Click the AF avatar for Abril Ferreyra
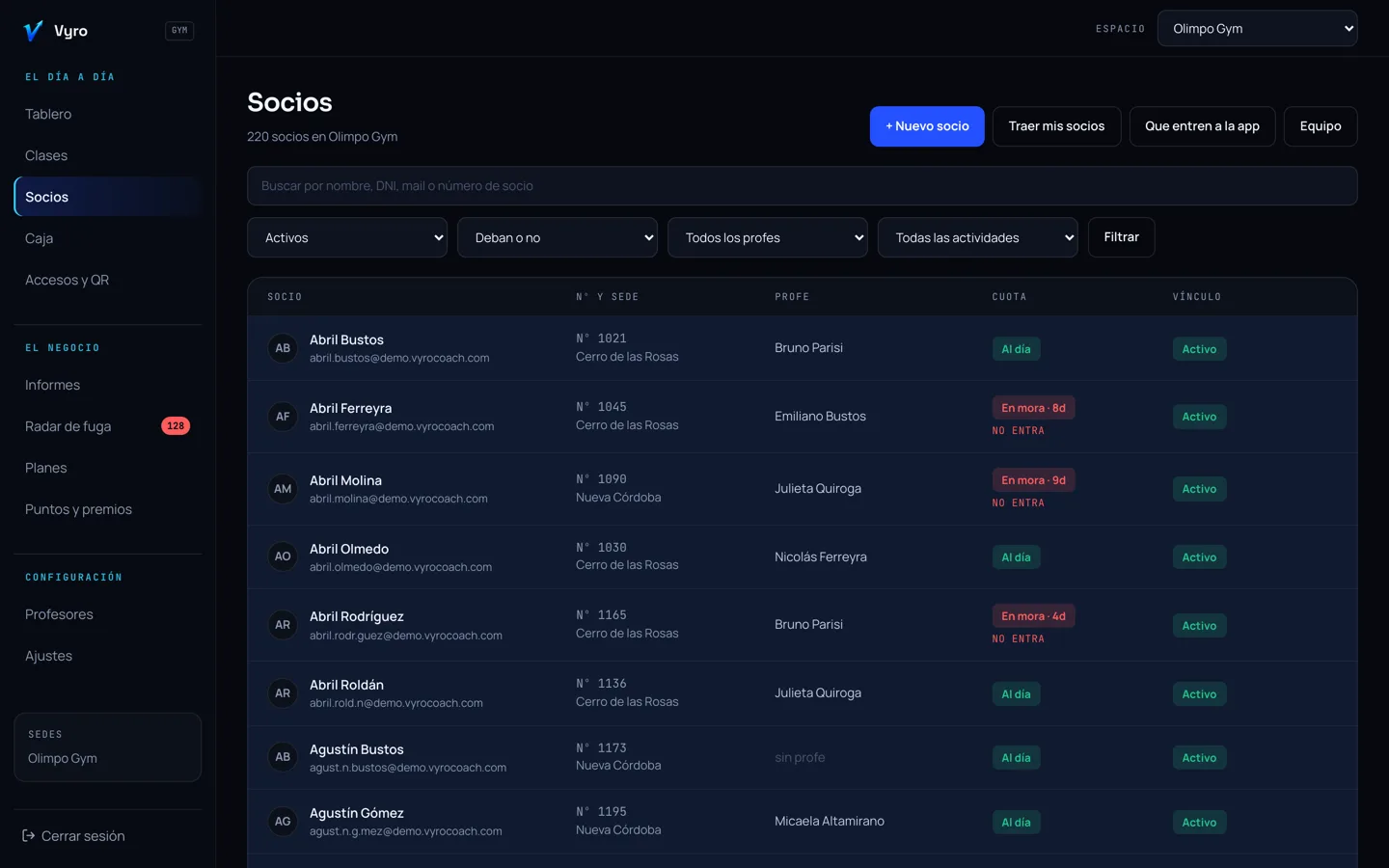 [283, 417]
